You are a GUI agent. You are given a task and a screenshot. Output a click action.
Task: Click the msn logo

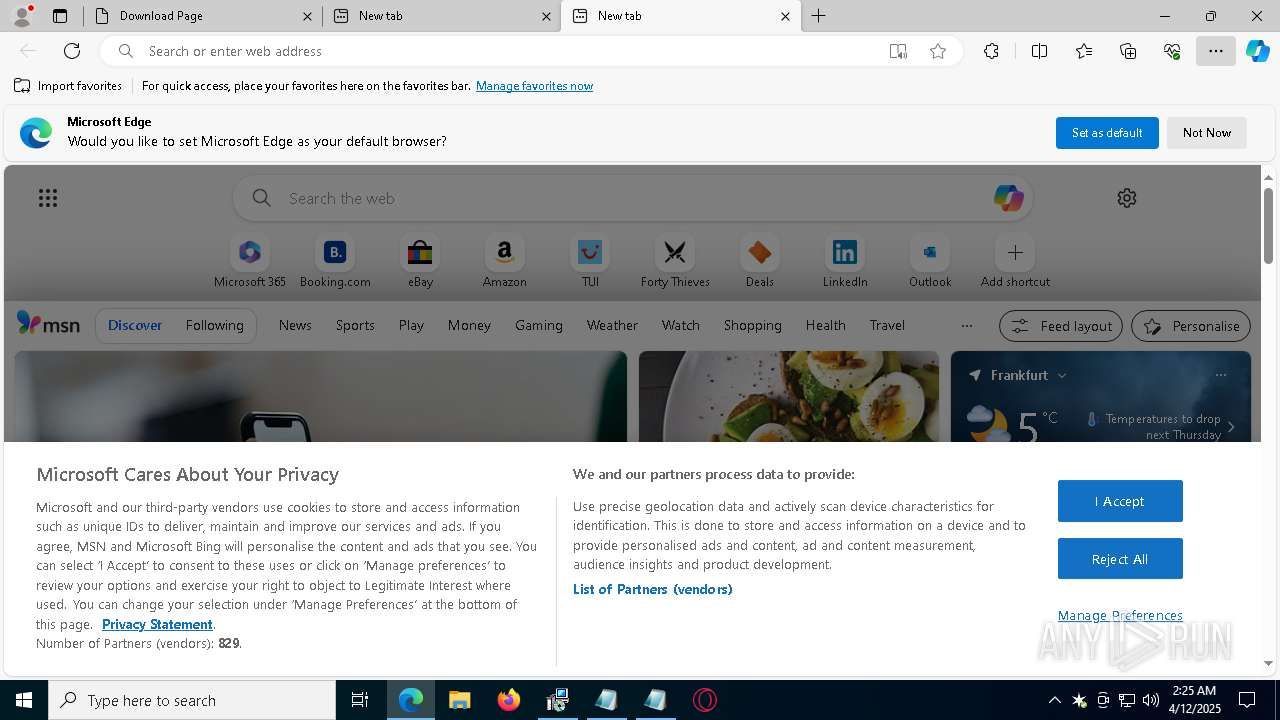coord(48,324)
